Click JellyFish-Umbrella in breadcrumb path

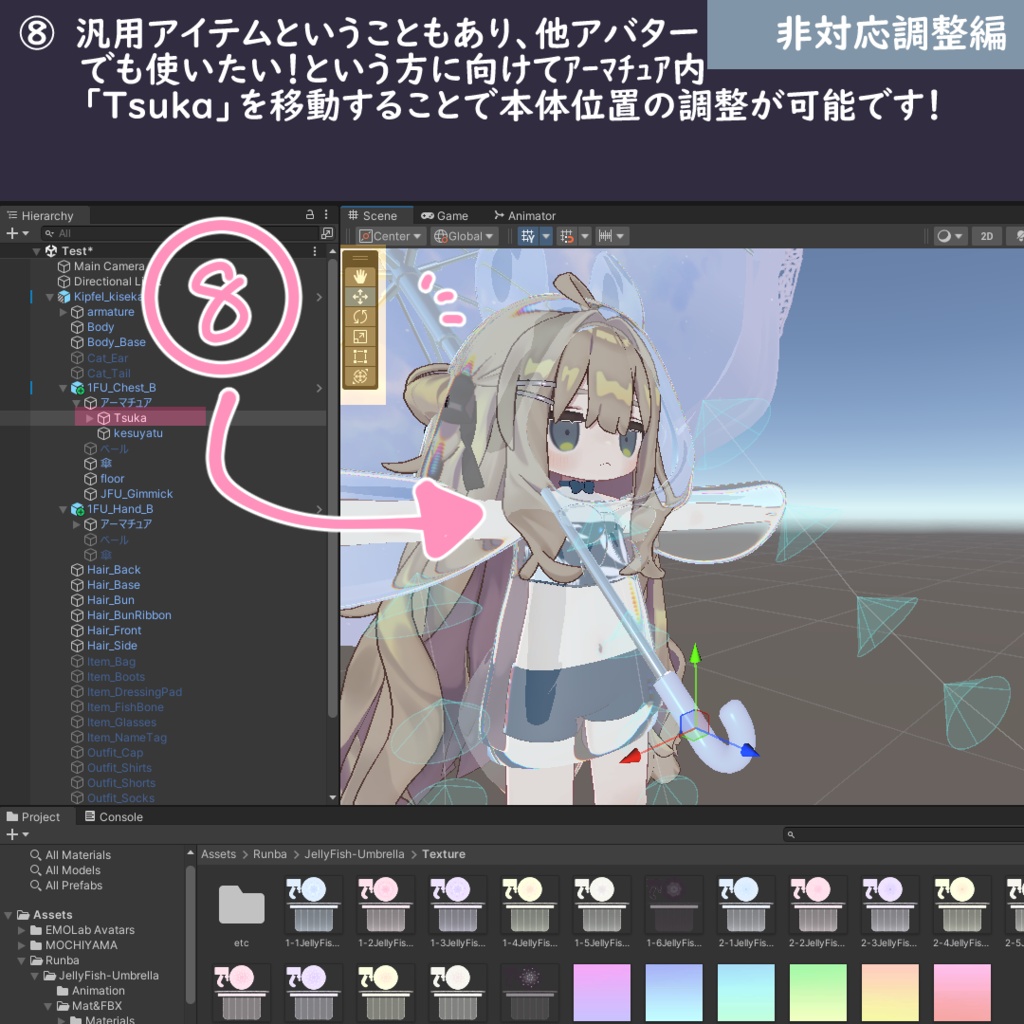click(354, 854)
